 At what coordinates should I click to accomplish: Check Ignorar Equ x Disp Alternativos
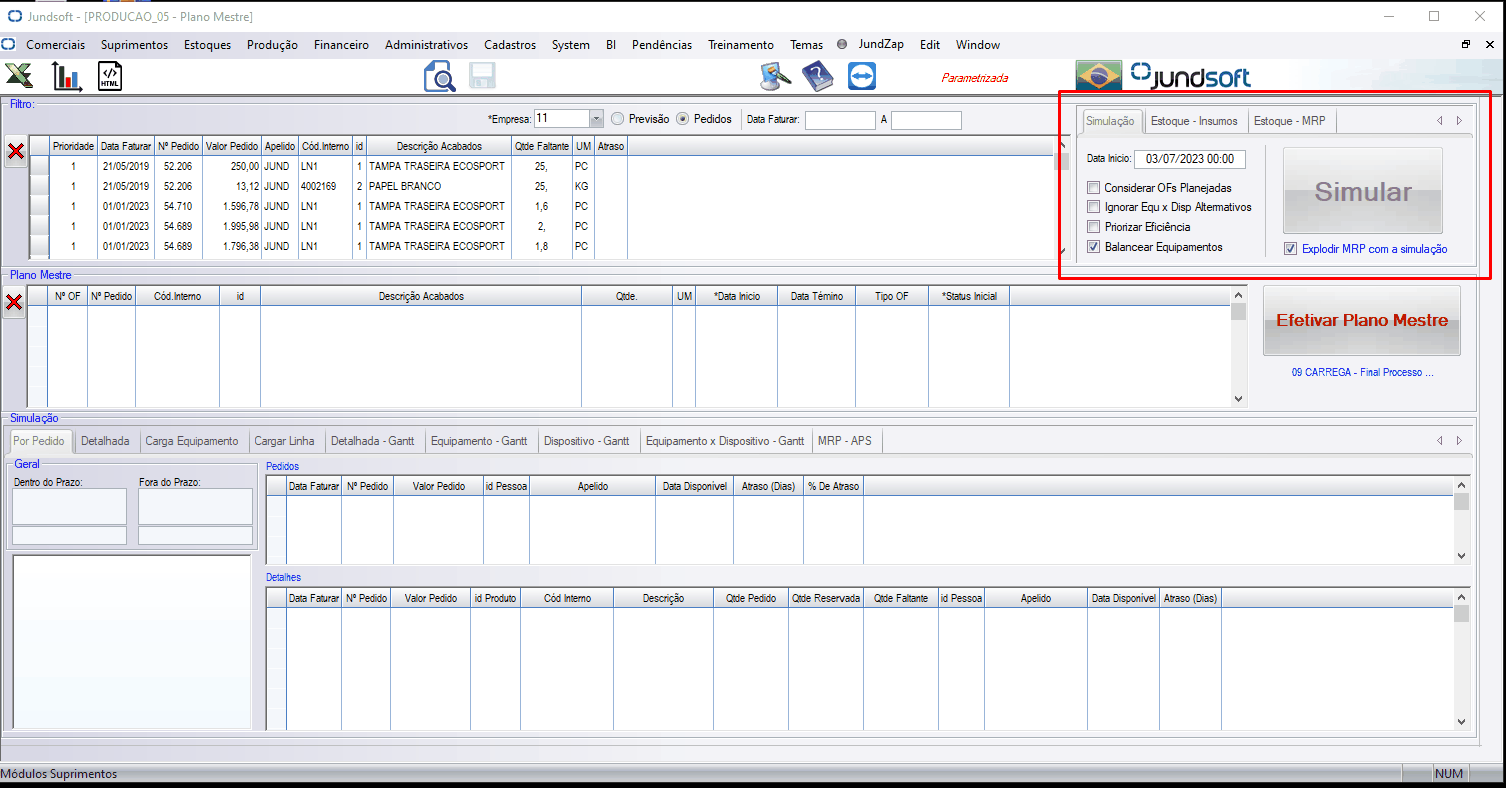(1094, 207)
